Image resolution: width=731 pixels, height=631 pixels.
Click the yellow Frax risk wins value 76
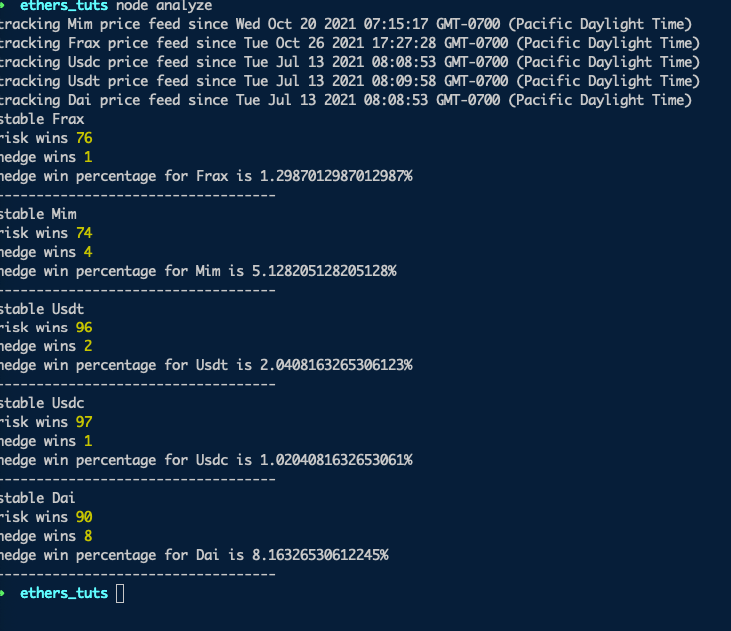pos(84,138)
